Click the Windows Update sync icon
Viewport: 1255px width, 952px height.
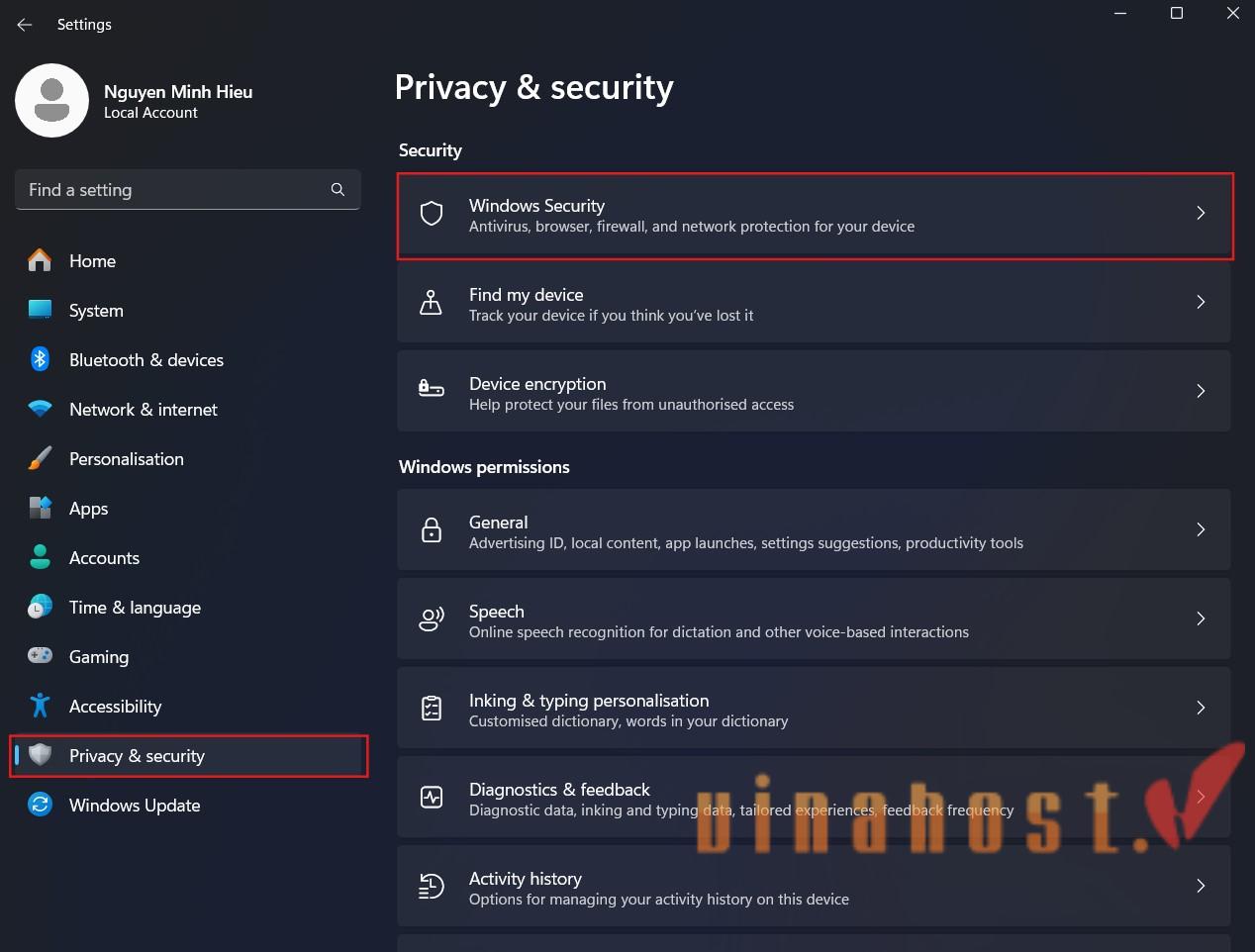(40, 805)
